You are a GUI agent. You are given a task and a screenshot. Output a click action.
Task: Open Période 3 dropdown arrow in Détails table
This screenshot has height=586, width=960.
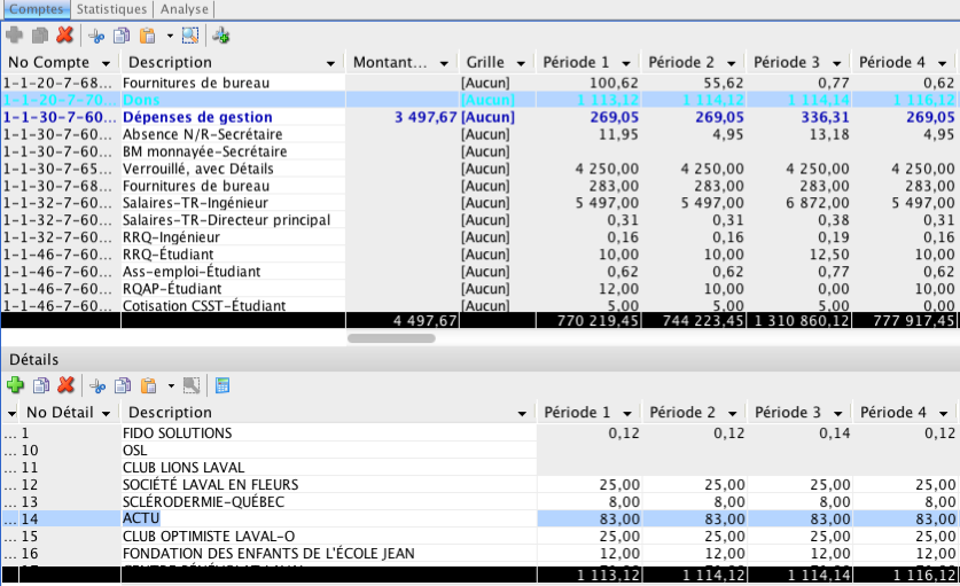[838, 414]
